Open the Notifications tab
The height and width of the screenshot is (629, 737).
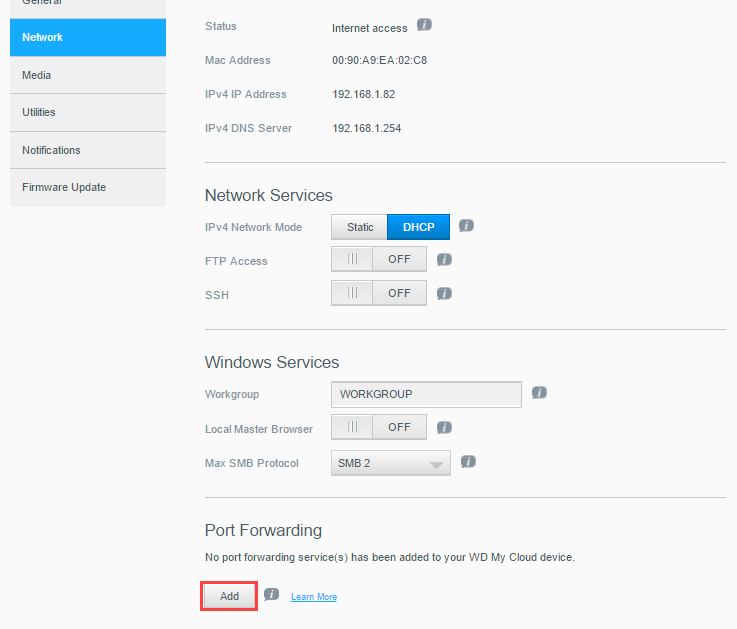pyautogui.click(x=88, y=150)
